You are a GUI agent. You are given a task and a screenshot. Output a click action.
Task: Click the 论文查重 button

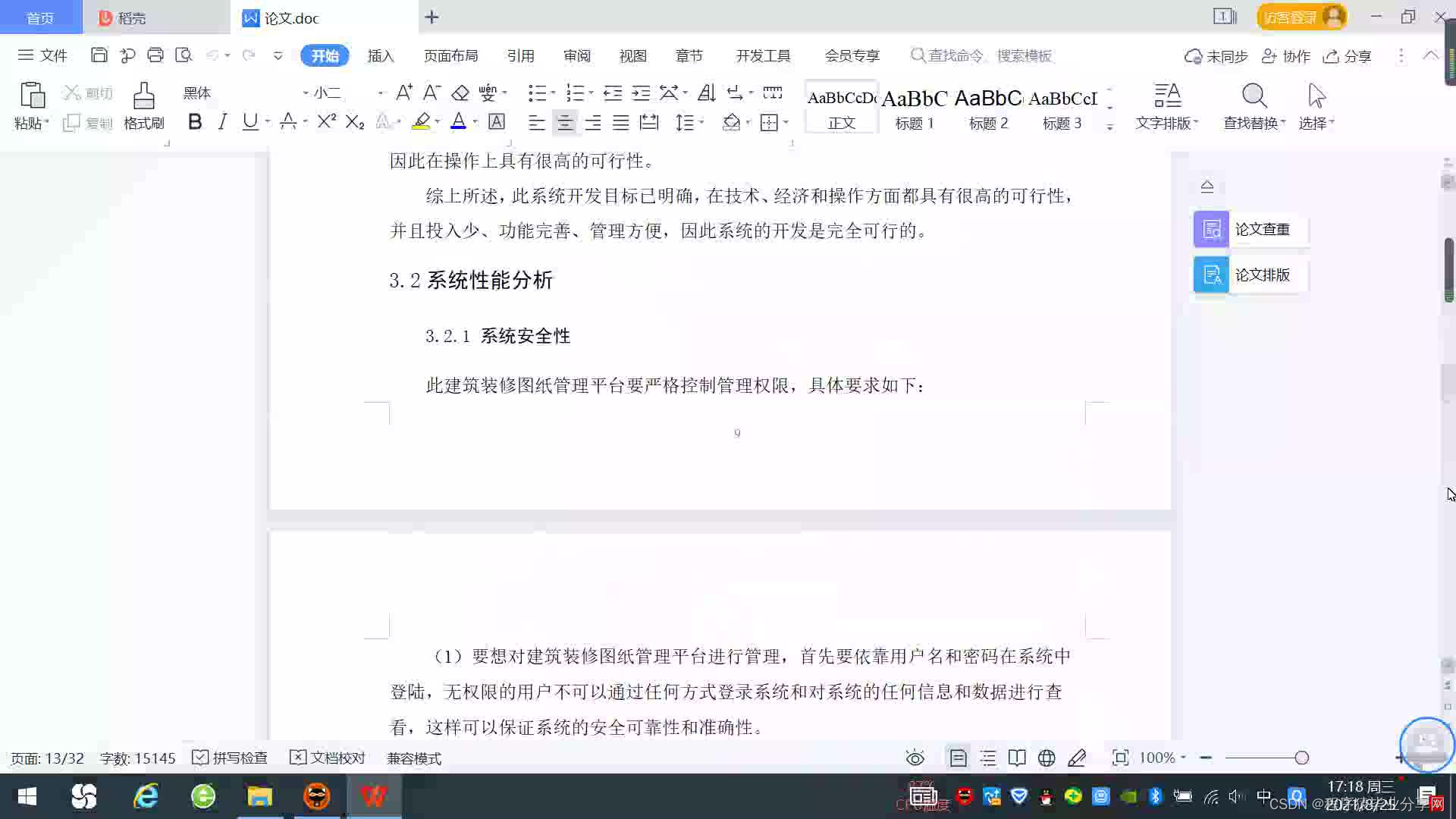click(1250, 229)
